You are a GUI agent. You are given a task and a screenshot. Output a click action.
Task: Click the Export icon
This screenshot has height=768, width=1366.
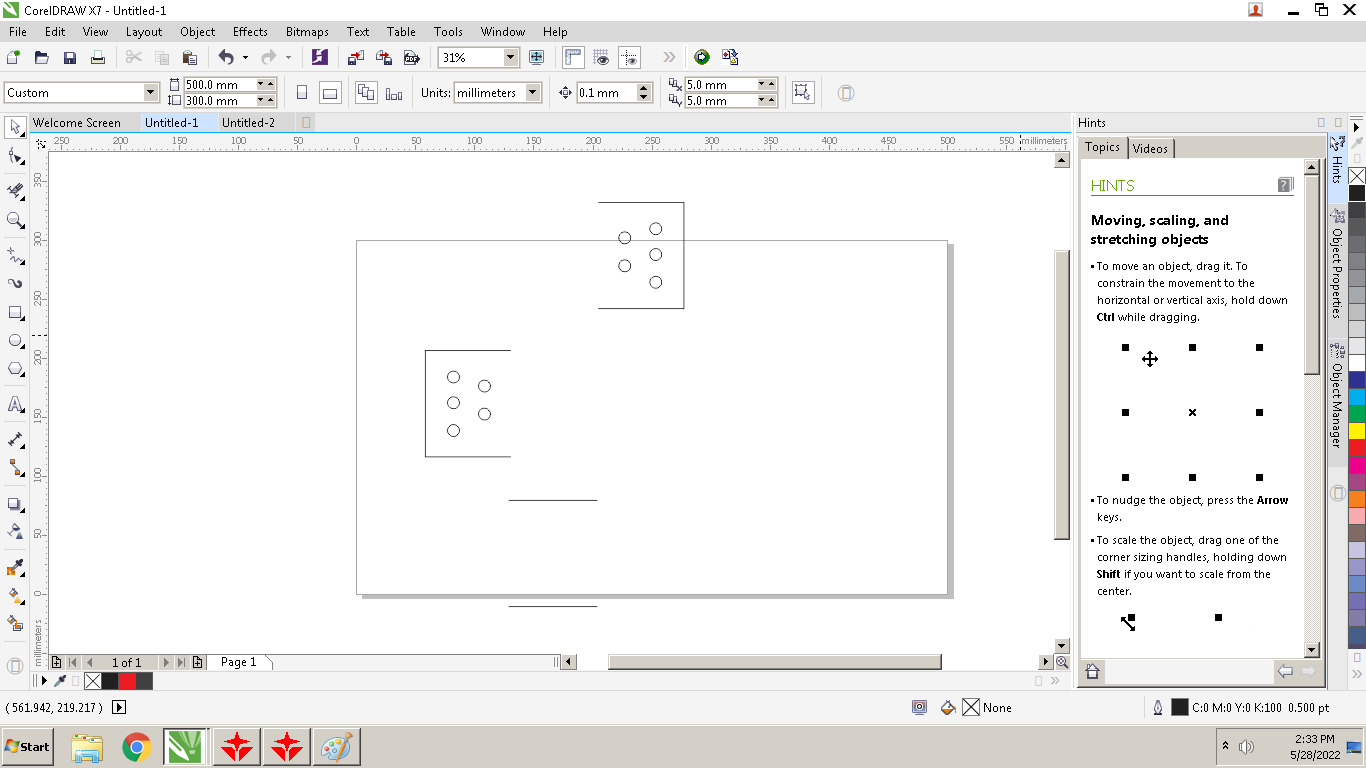coord(383,58)
